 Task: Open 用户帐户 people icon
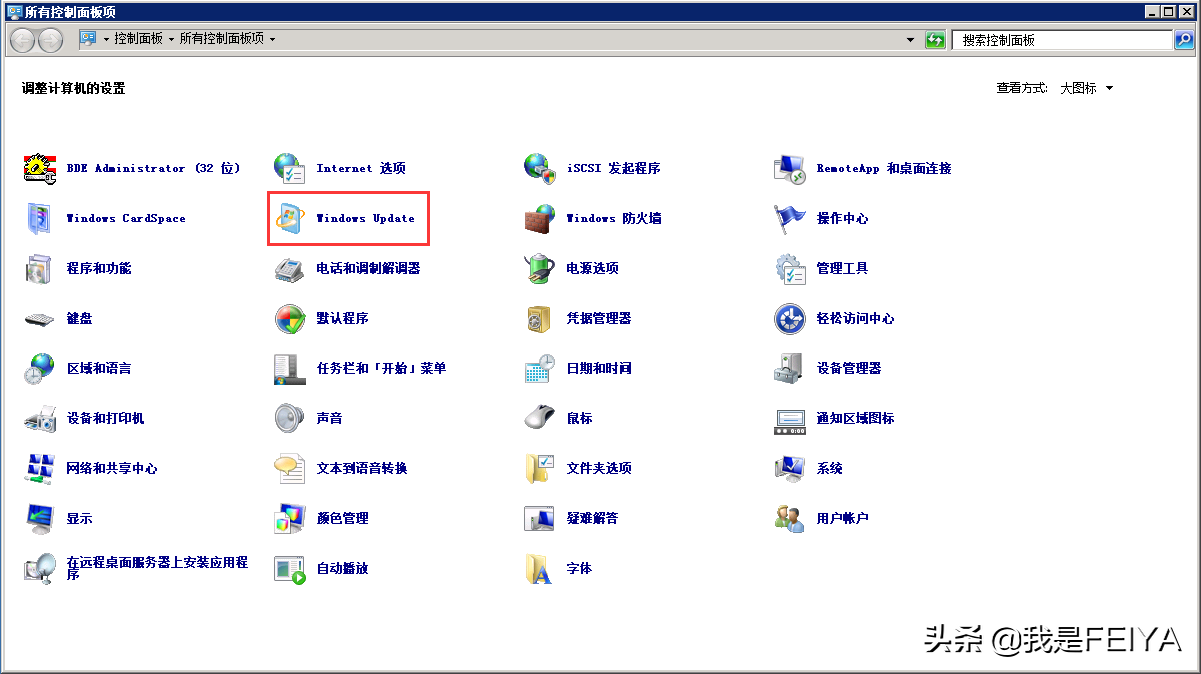790,518
